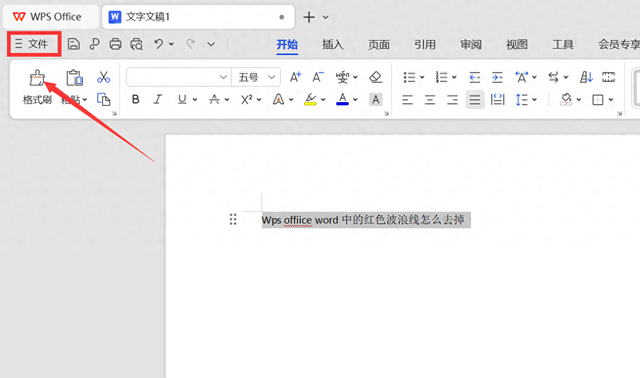This screenshot has width=640, height=378.
Task: Expand the Undo history dropdown
Action: [x=171, y=44]
